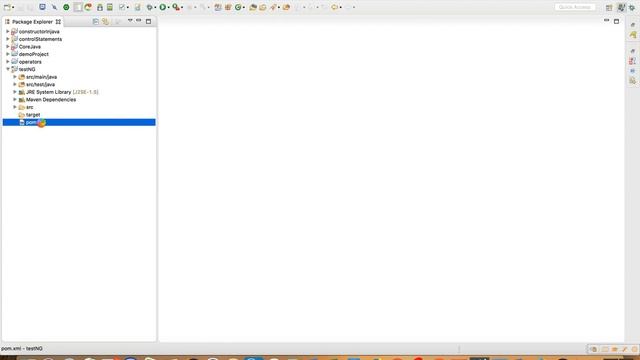Screen dimensions: 640x360
Task: Click the New wizard icon in the toolbar
Action: 7,7
